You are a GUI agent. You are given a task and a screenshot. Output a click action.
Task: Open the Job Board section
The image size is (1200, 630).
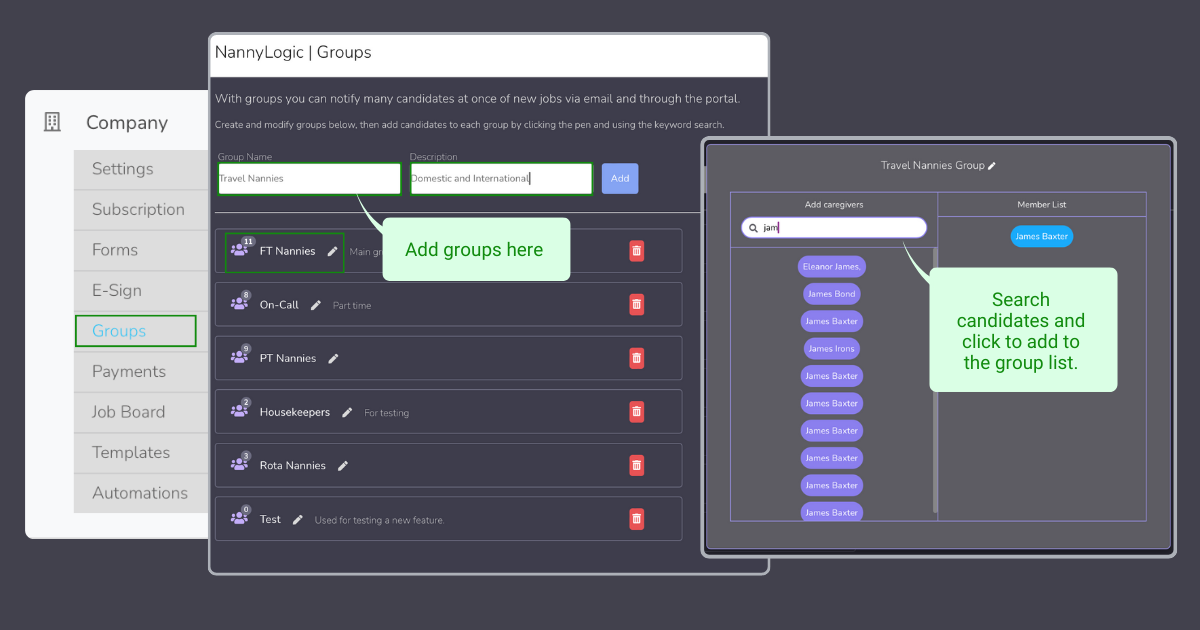point(128,412)
